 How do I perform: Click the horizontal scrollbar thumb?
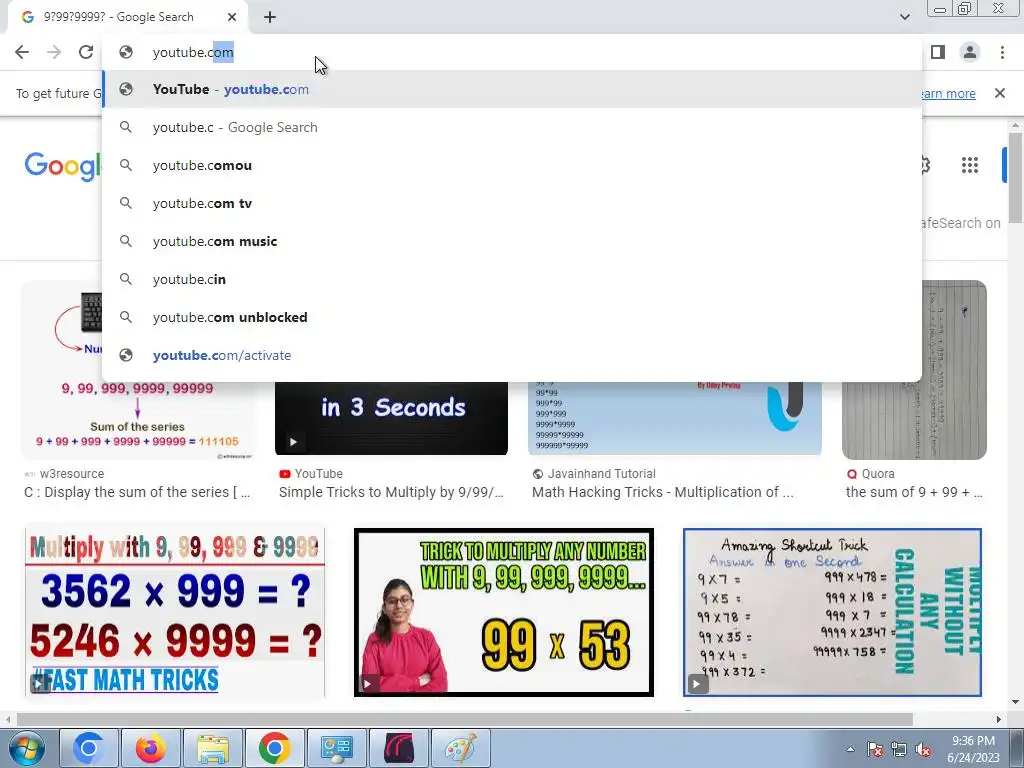pyautogui.click(x=464, y=719)
